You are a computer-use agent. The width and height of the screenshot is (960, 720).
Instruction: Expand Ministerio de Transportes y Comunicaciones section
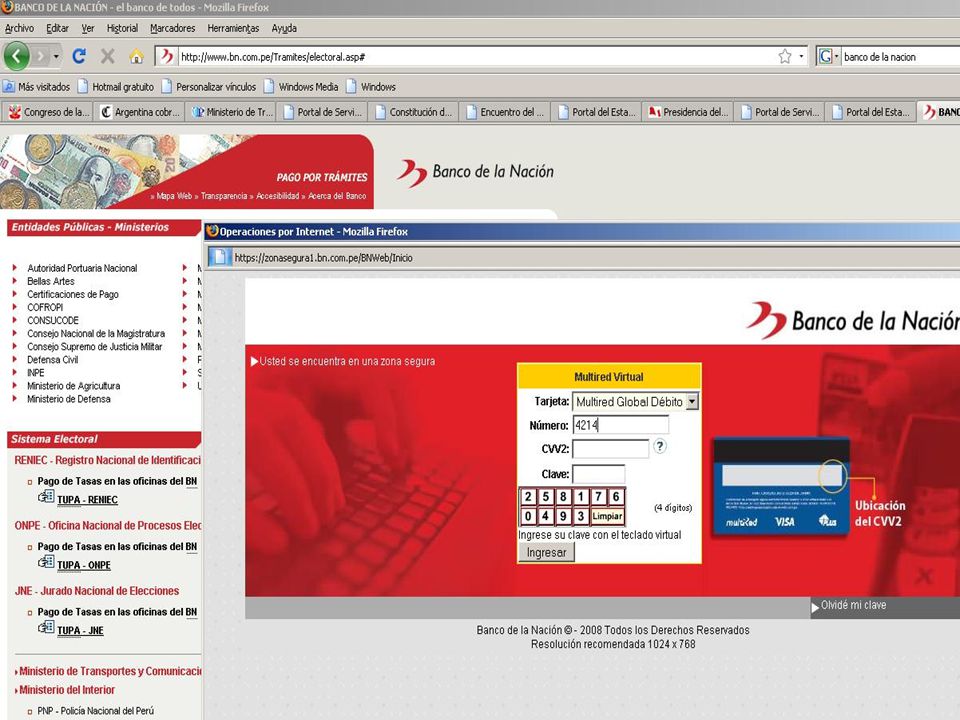110,671
